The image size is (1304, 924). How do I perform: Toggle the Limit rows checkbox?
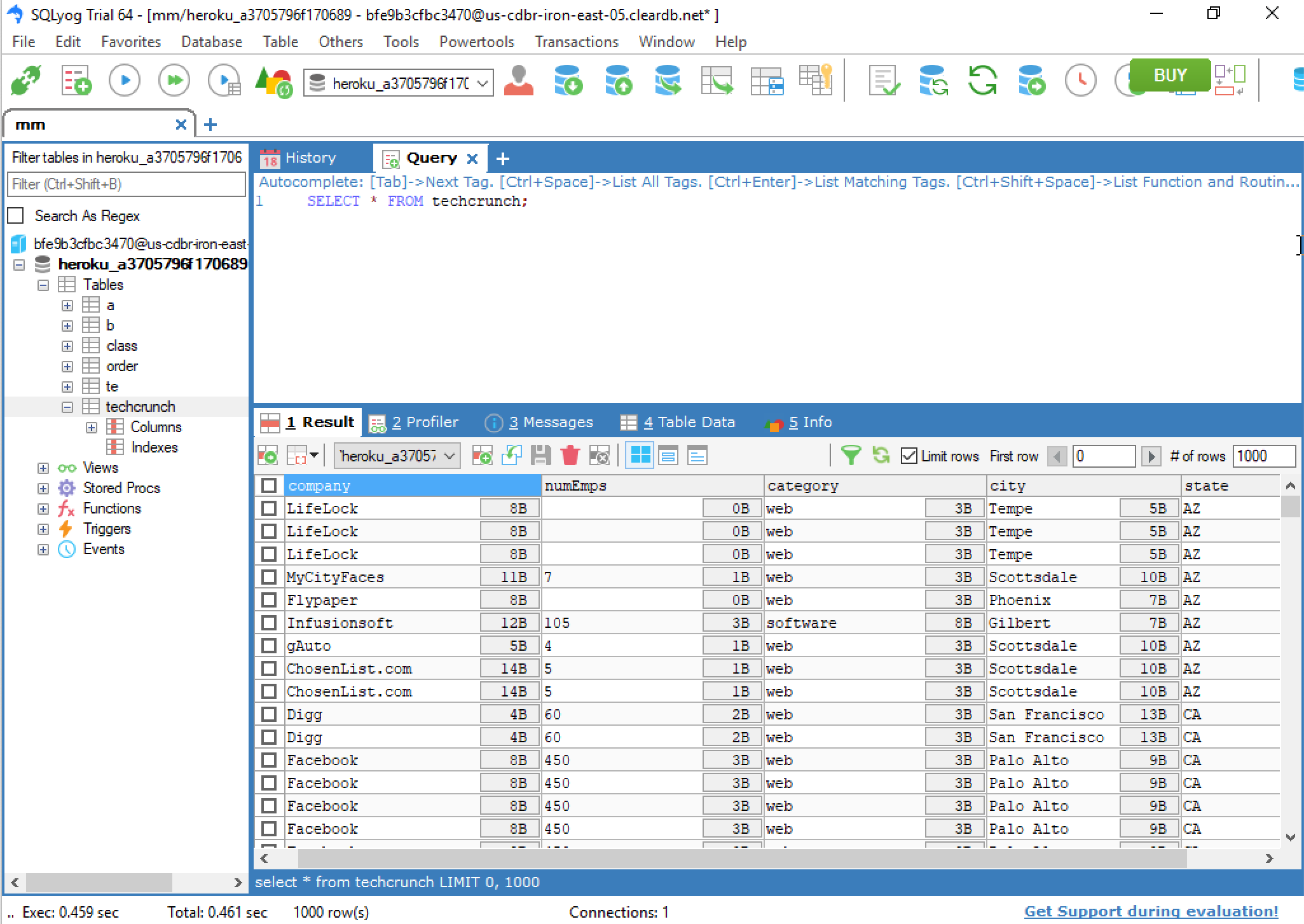[907, 457]
